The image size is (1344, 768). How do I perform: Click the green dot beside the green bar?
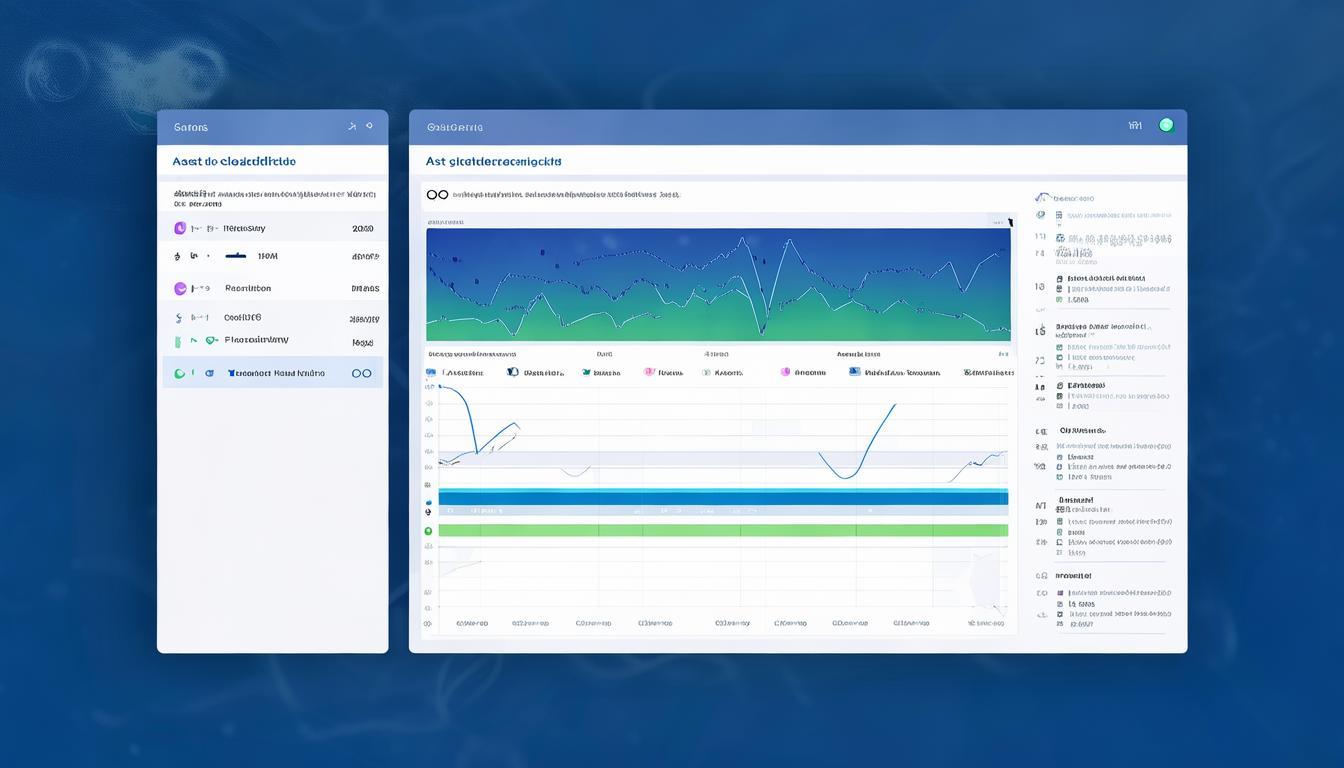[x=429, y=531]
